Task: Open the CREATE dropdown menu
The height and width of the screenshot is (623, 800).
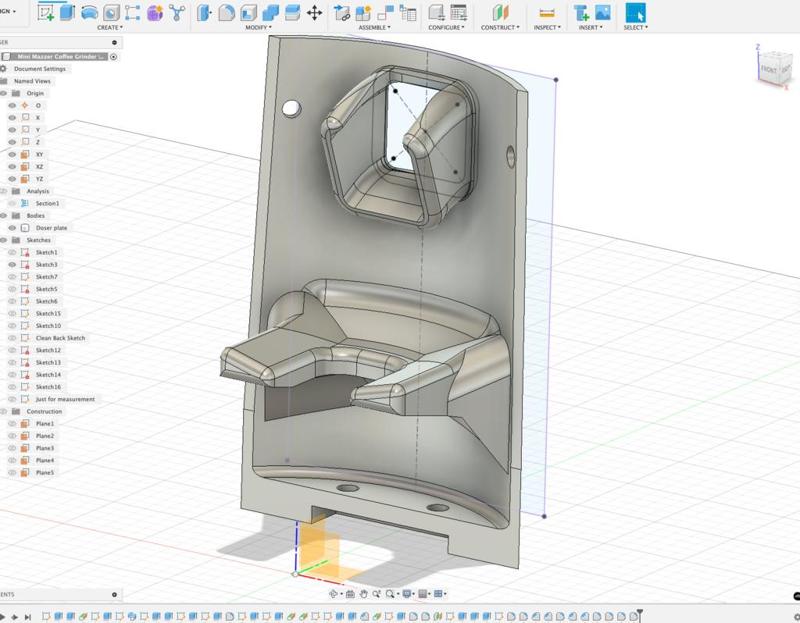Action: pos(110,28)
